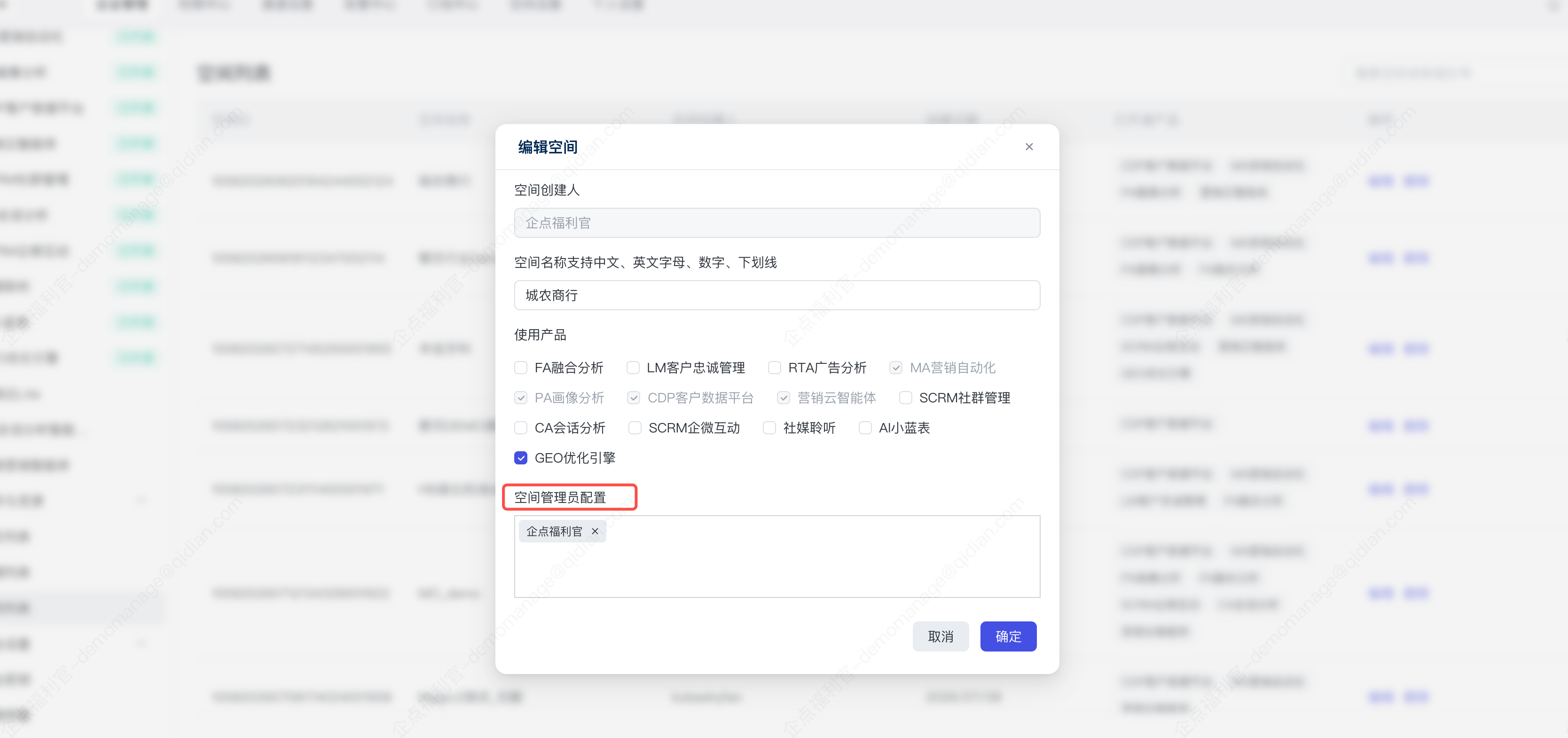Click the PA画像分析 checkbox
This screenshot has width=1568, height=738.
pos(520,398)
